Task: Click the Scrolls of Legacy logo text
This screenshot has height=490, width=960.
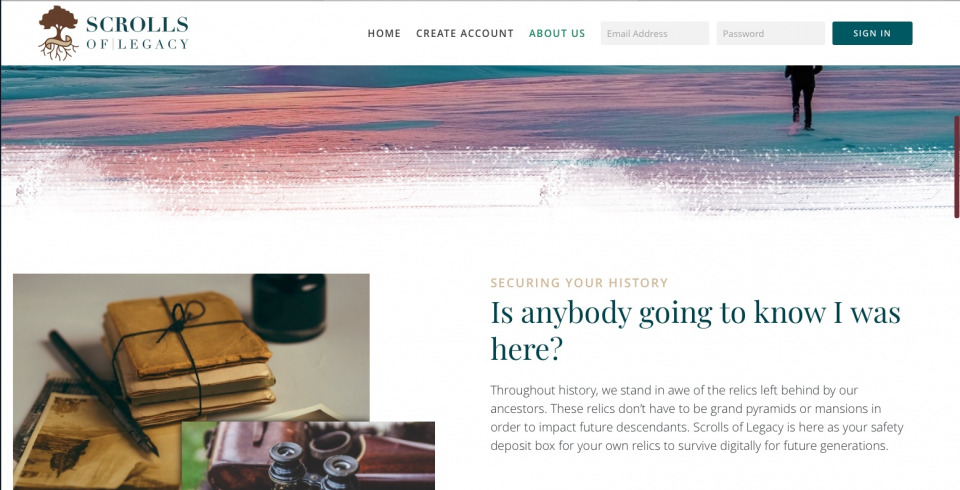Action: coord(137,33)
